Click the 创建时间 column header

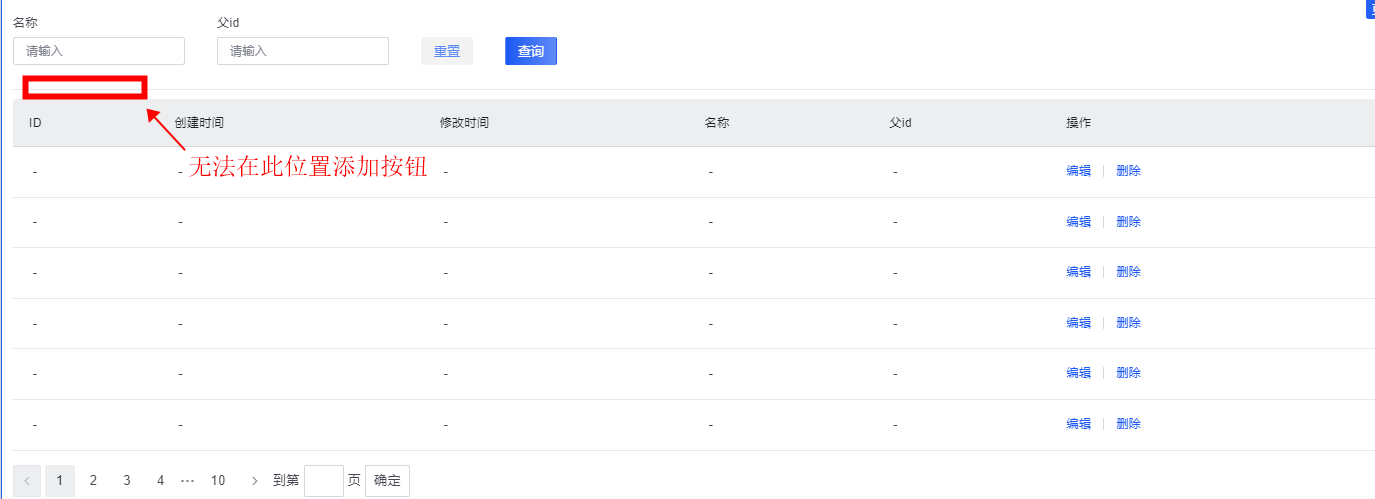[199, 123]
